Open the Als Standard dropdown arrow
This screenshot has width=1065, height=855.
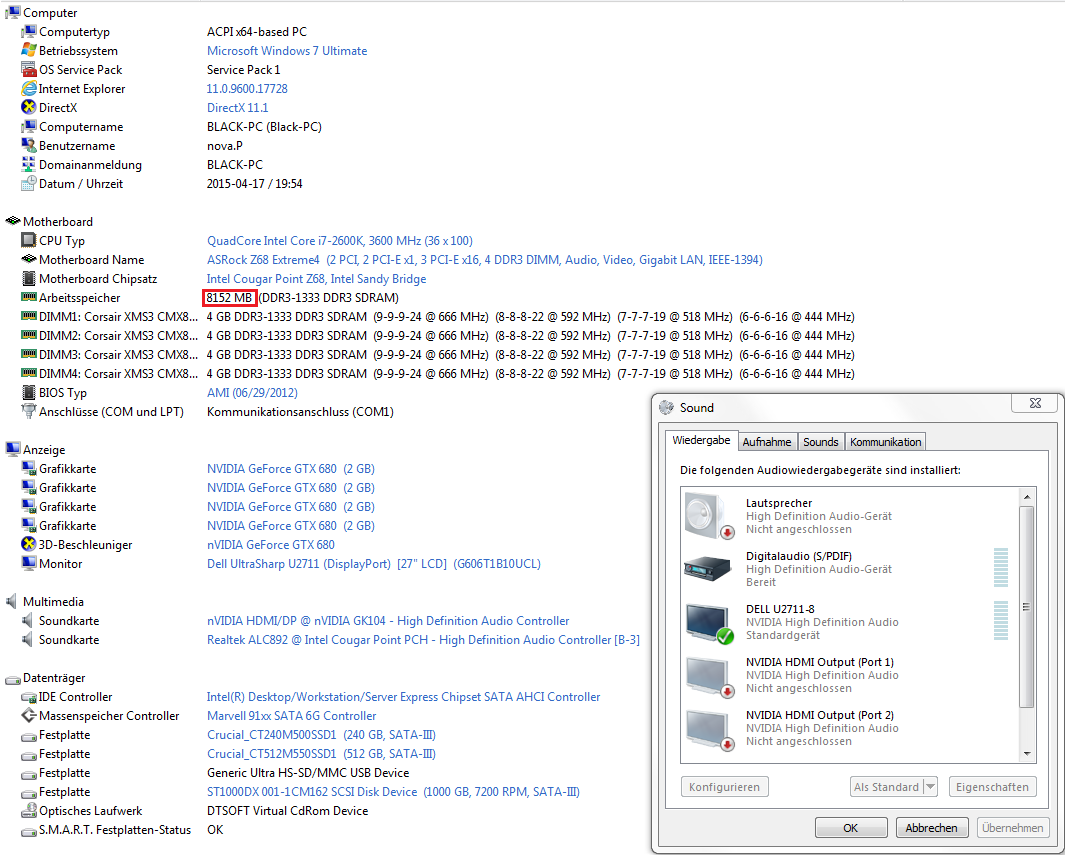931,787
